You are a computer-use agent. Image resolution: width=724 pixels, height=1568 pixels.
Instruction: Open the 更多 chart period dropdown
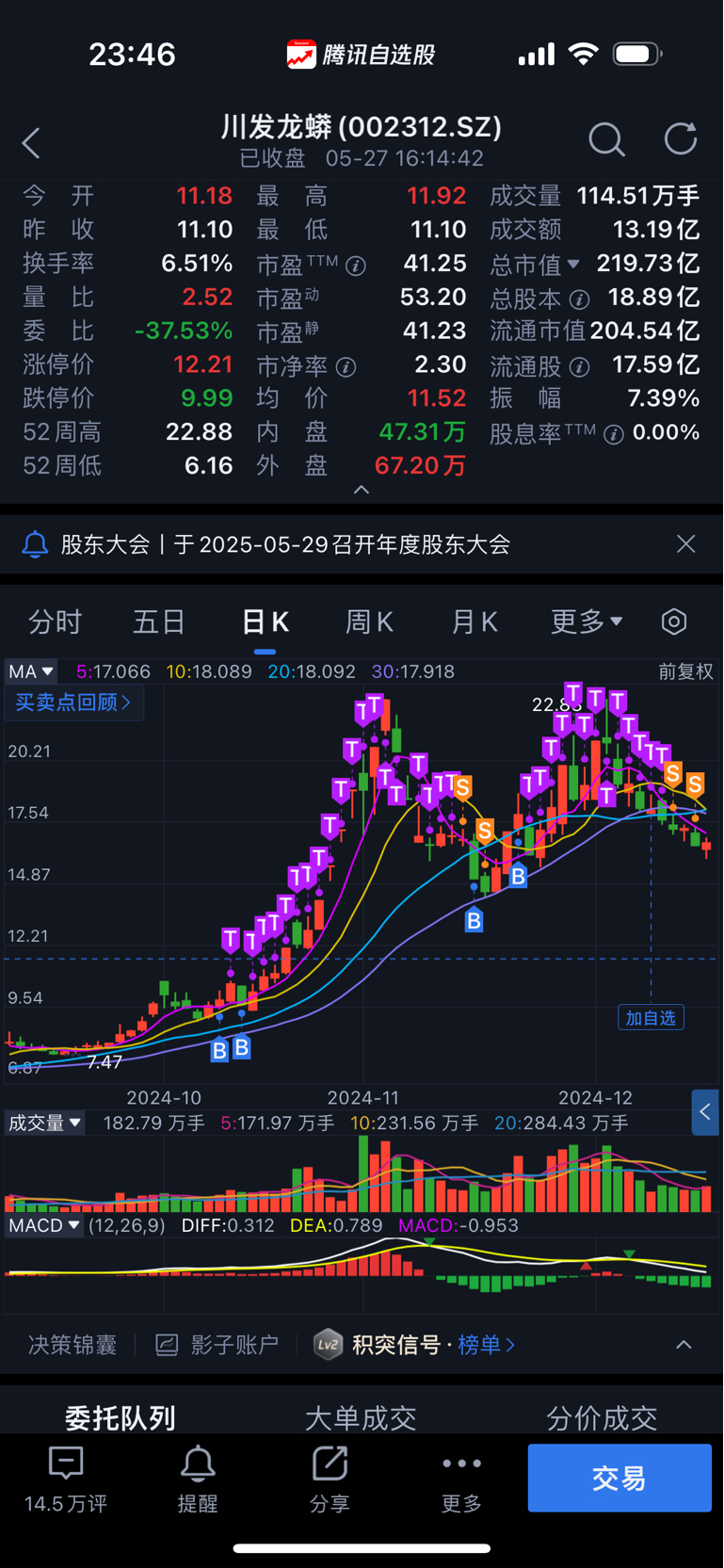587,622
